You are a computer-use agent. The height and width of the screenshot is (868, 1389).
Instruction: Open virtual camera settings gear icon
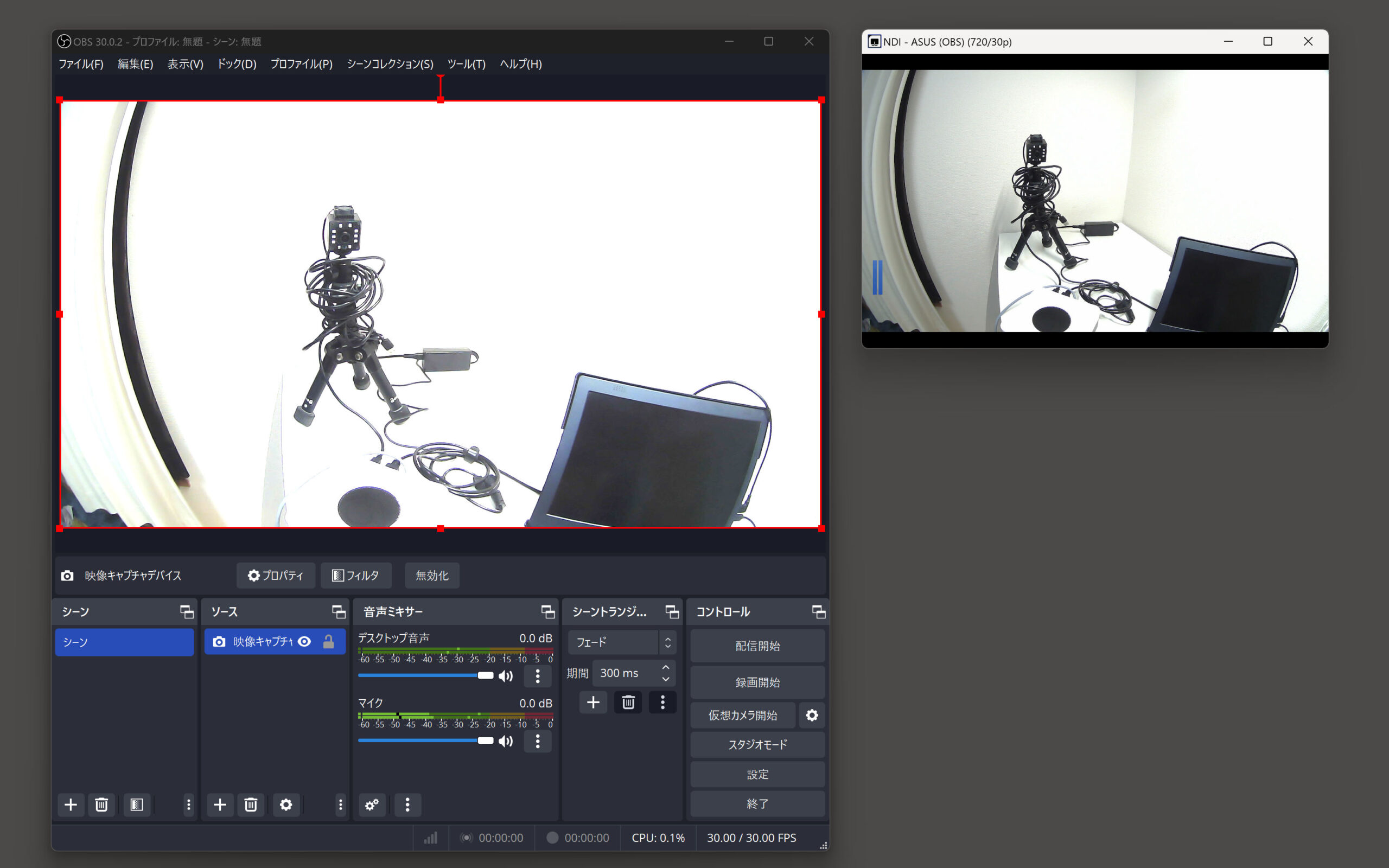[812, 714]
